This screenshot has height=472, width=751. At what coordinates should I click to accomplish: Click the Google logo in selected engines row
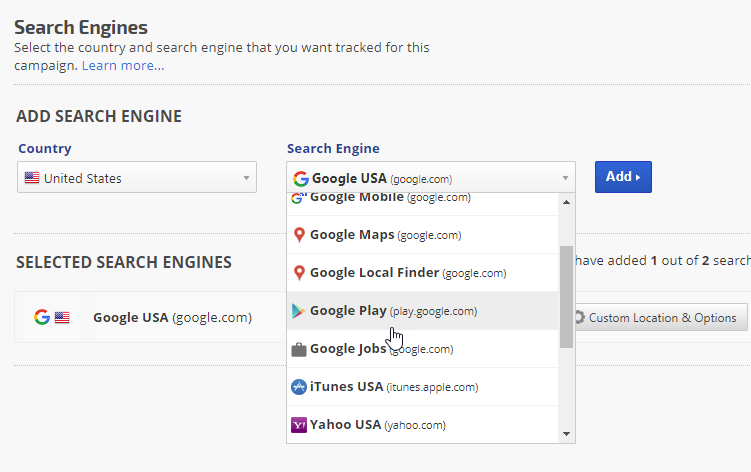tap(41, 318)
